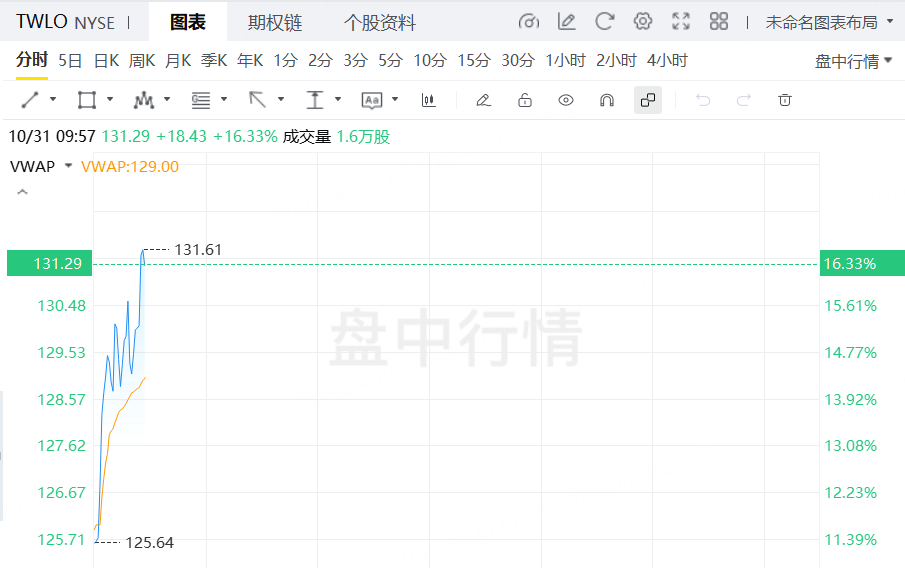Click the VWAP:129.00 value
Screen dimensions: 905x568
(x=130, y=166)
